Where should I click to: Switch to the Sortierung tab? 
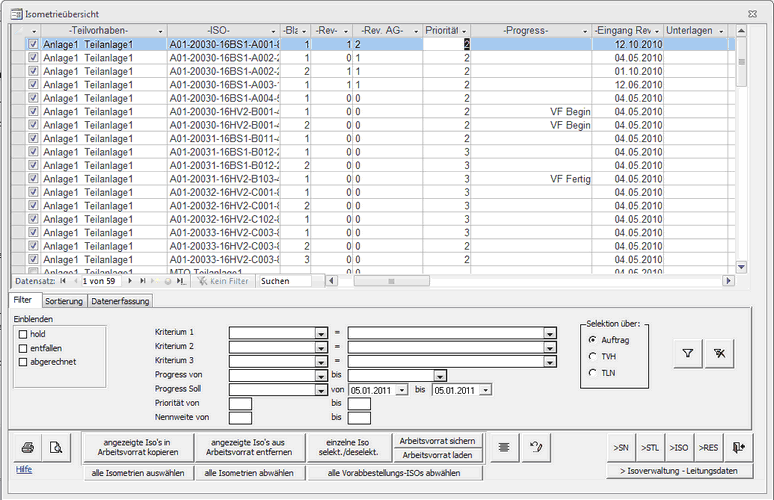[63, 300]
